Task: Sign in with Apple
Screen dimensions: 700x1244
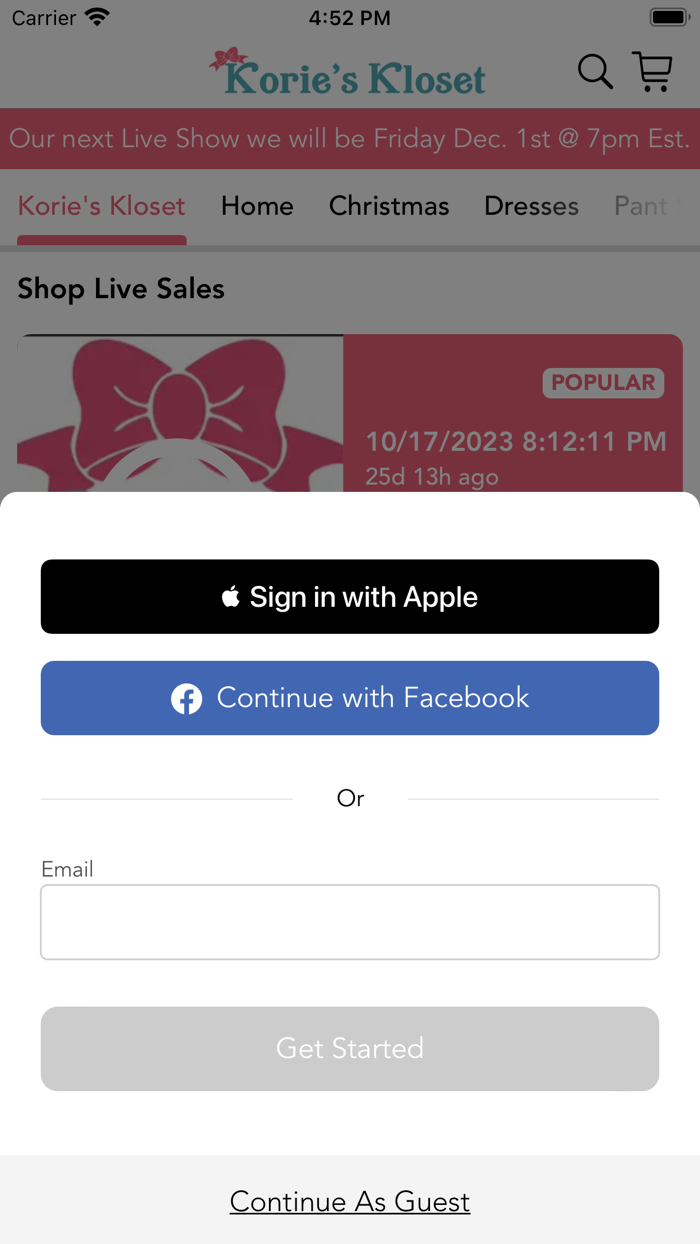Action: tap(350, 597)
